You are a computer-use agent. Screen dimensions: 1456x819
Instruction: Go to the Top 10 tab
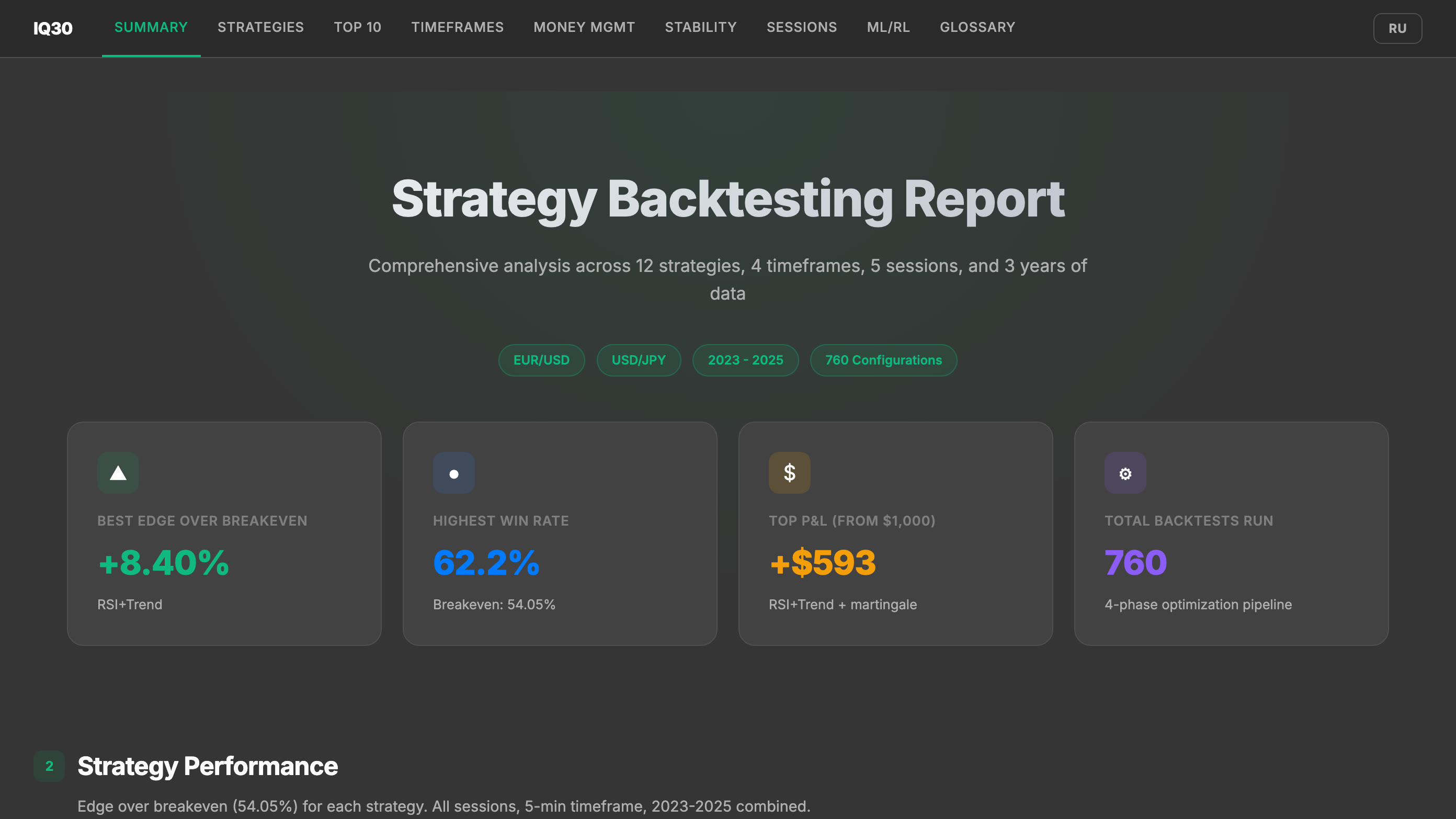[357, 27]
